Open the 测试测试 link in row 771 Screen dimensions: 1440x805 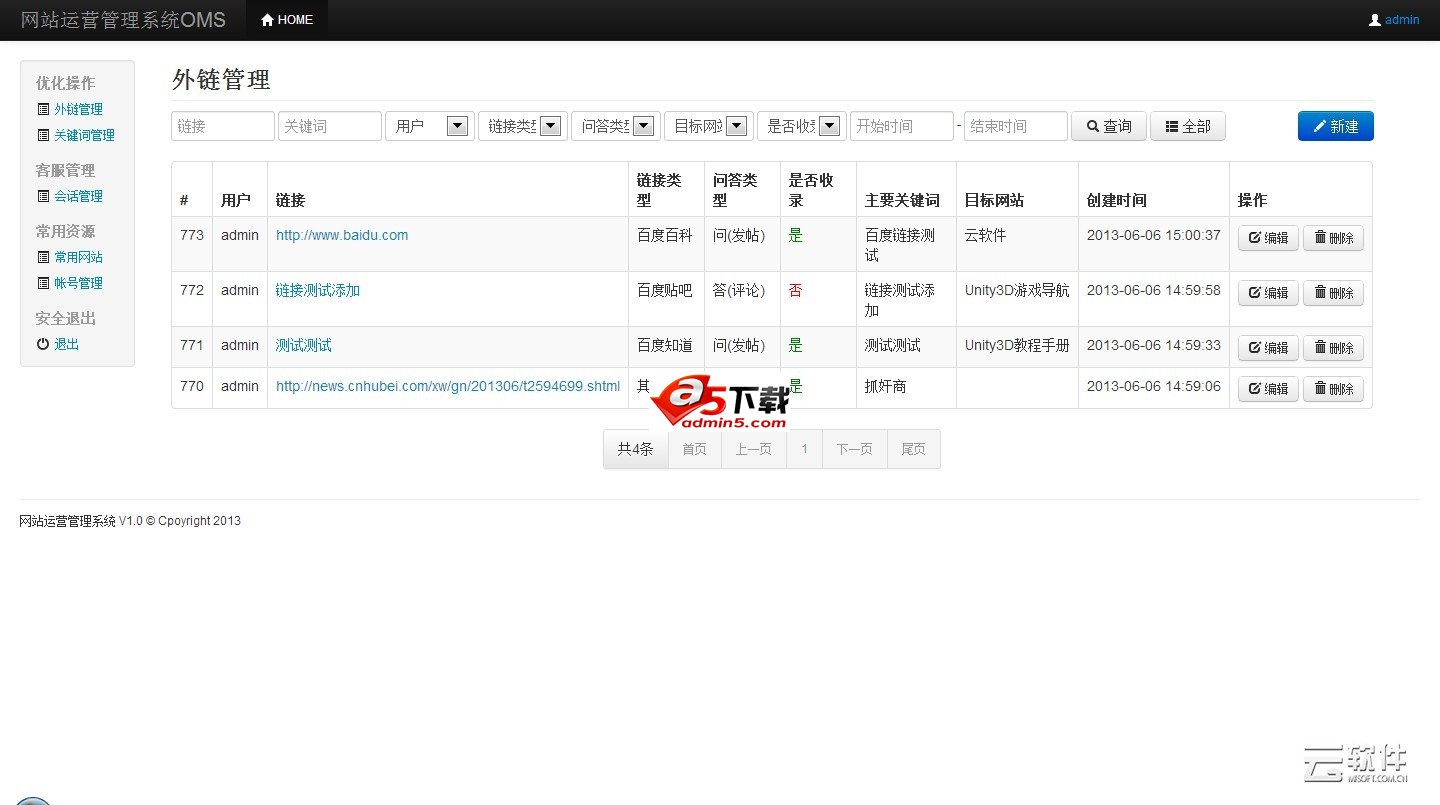304,345
